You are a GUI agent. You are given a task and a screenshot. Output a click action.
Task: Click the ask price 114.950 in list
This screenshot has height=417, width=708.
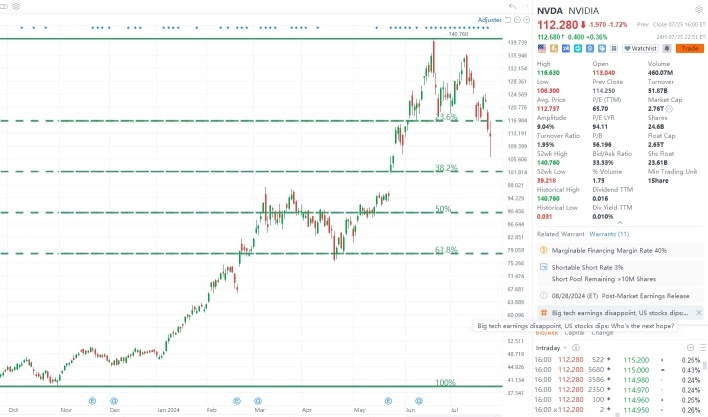[636, 410]
